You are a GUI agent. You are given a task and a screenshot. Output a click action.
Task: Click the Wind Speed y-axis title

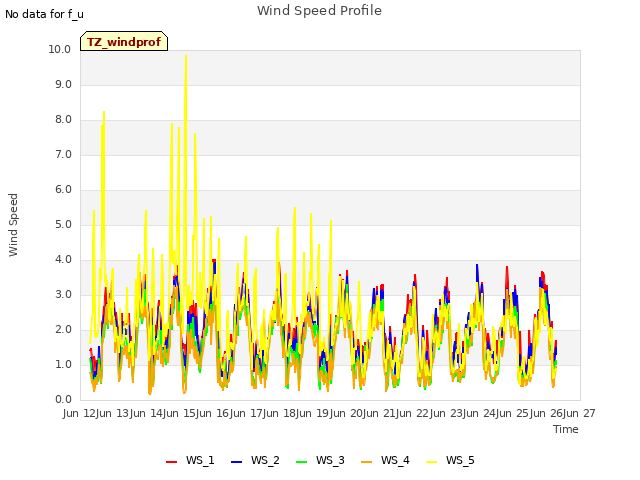tap(13, 225)
